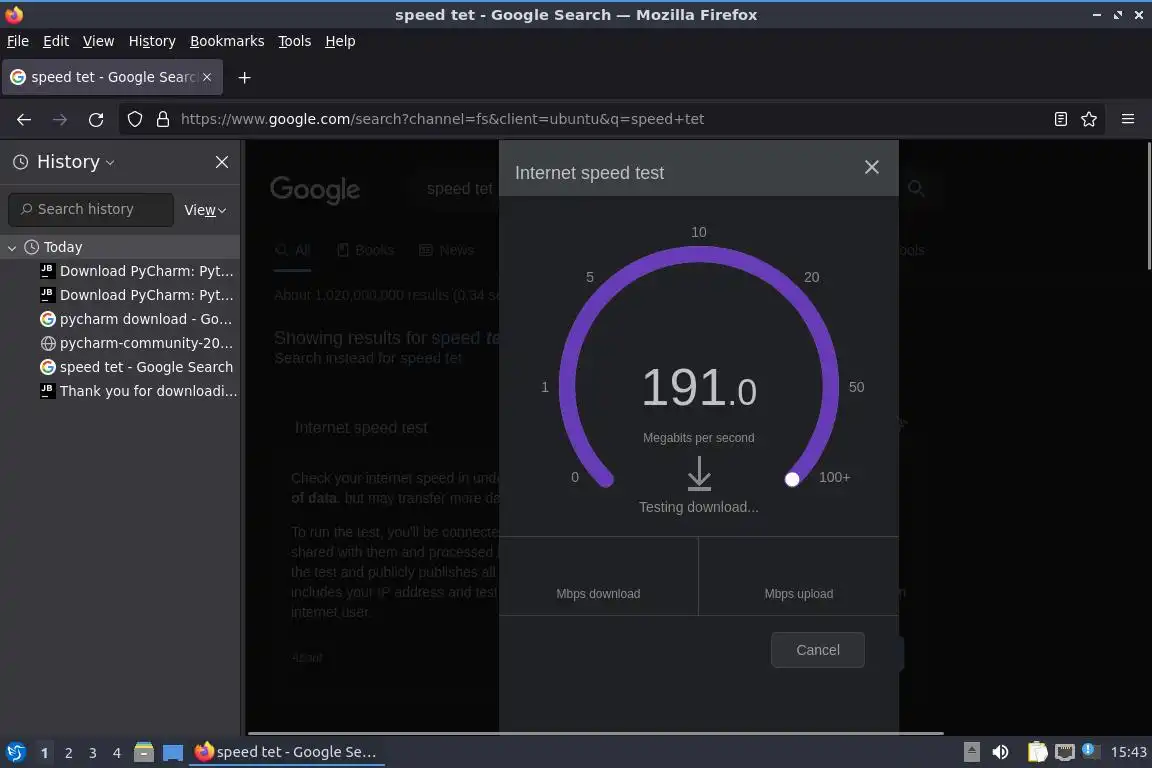Open the View sorting dropdown
The height and width of the screenshot is (768, 1152).
(x=205, y=210)
